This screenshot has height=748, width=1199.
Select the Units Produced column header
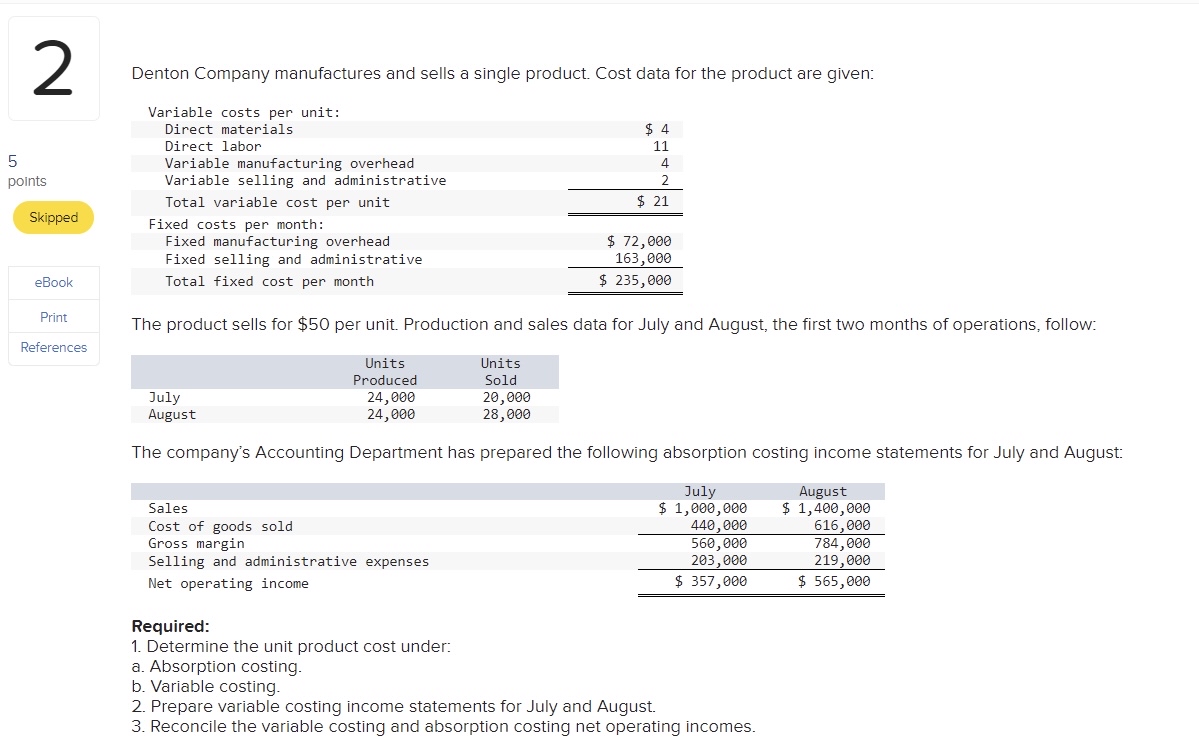tap(385, 372)
